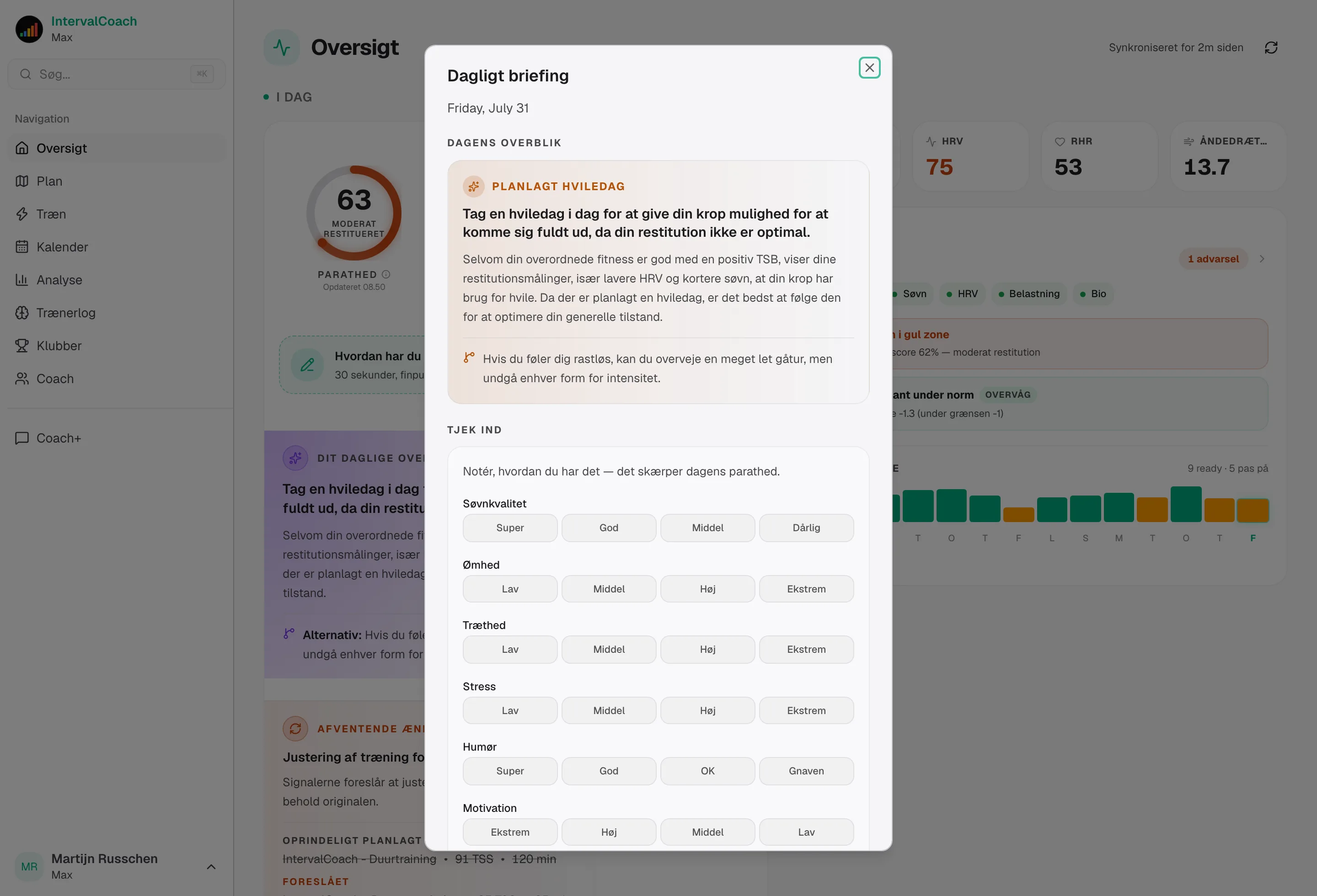The image size is (1317, 896).
Task: Click the tallest green readiness bar
Action: coord(1185,504)
